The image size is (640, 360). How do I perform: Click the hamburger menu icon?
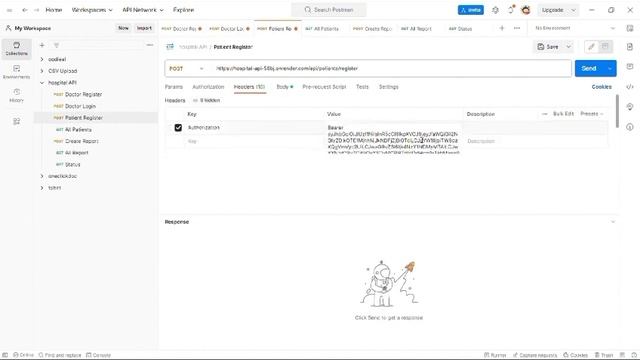(9, 10)
